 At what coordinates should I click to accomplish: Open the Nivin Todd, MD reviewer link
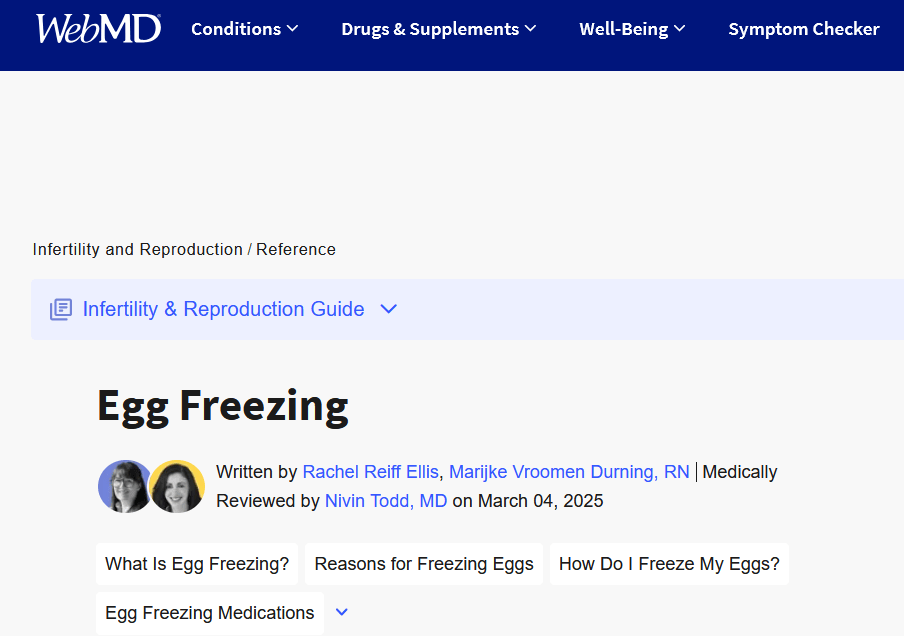click(386, 500)
